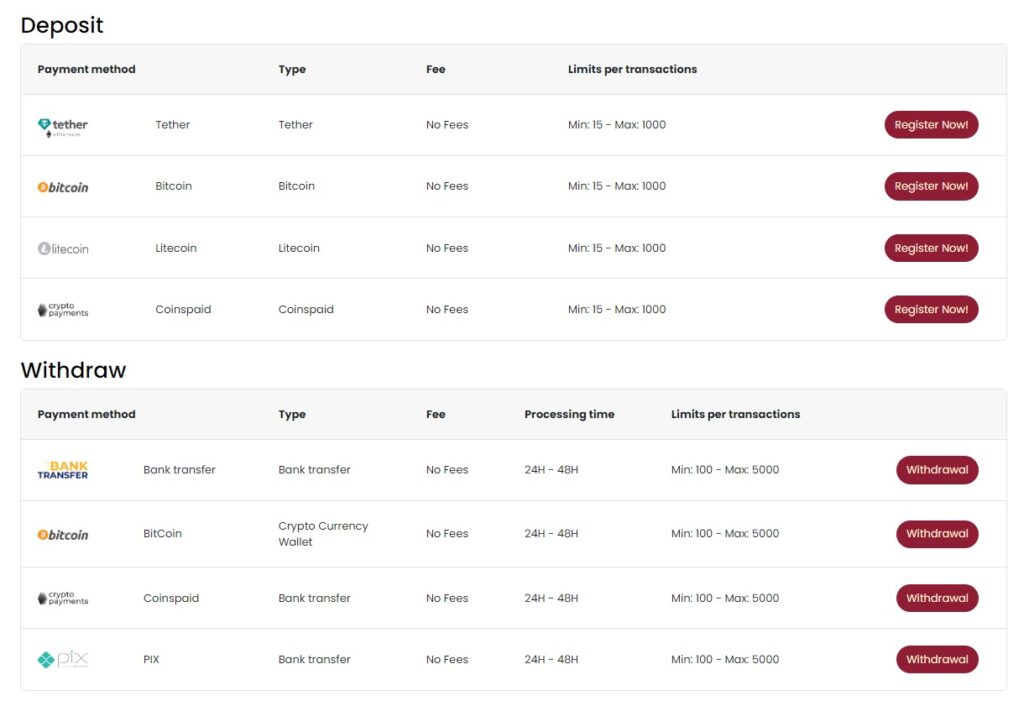Click the PIX logo icon
Image resolution: width=1024 pixels, height=706 pixels.
click(63, 660)
